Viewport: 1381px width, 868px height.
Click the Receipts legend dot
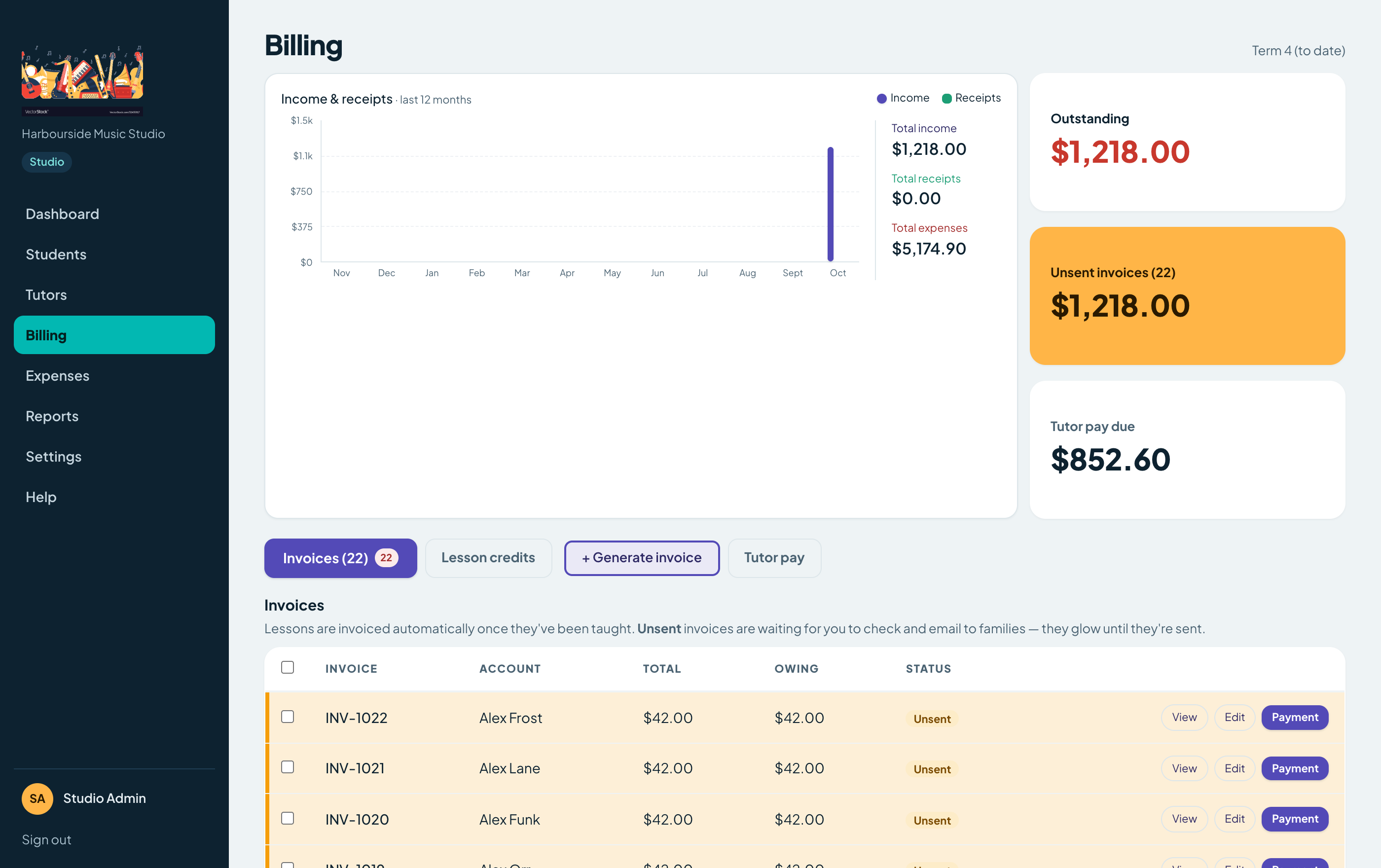[x=947, y=99]
